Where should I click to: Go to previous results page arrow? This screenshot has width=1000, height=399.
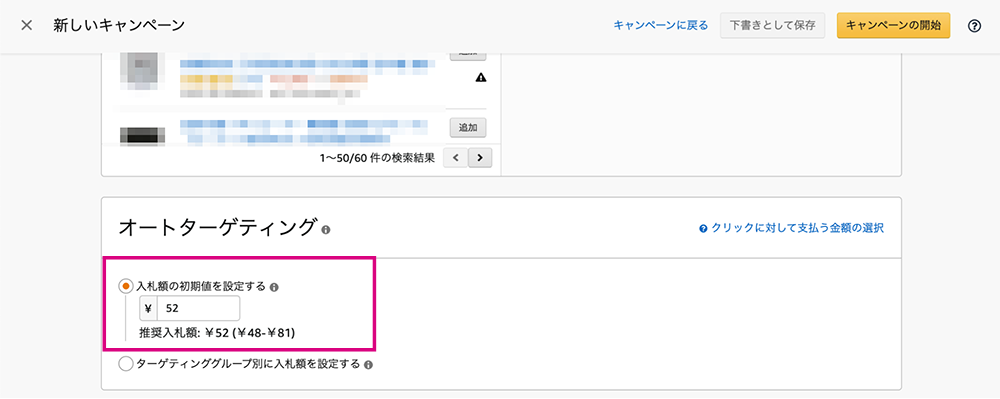tap(455, 157)
